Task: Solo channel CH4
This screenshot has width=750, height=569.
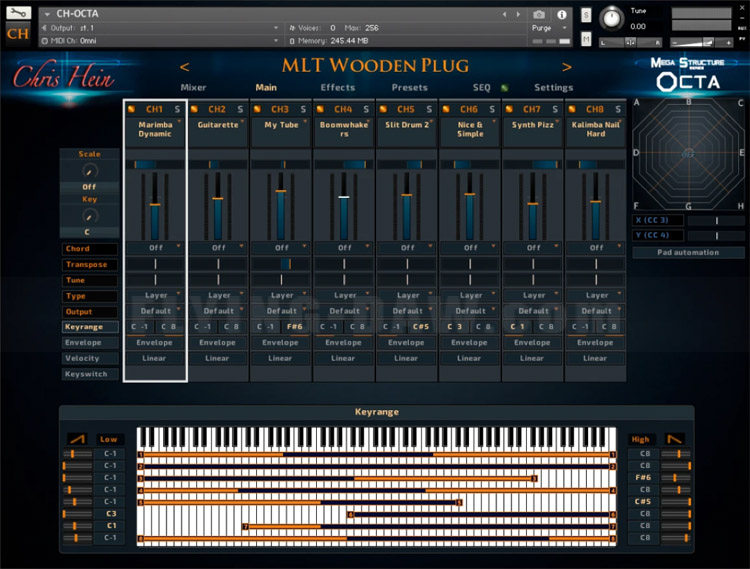Action: click(x=366, y=109)
